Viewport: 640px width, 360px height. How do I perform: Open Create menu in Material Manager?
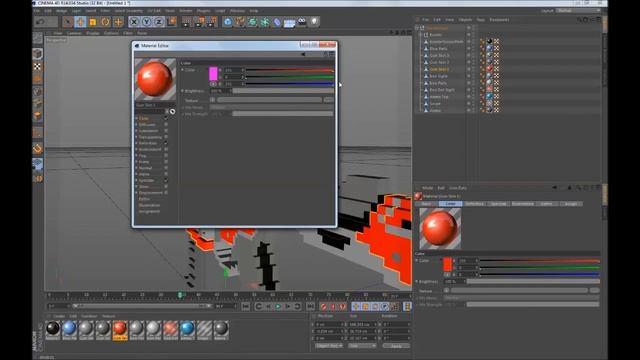click(59, 316)
